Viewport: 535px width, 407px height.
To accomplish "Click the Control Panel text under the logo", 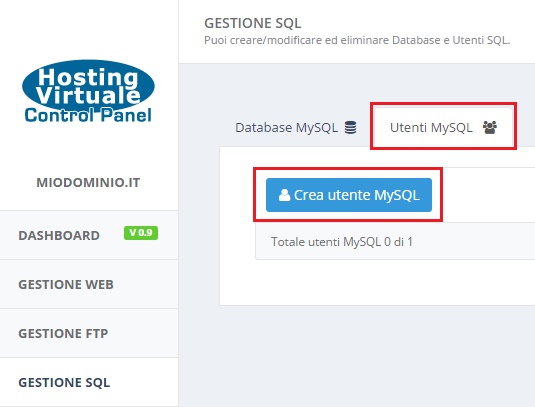I will pos(88,115).
